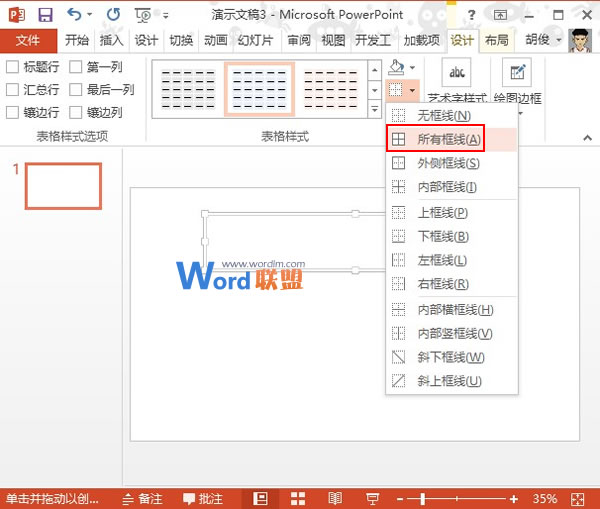Open the 动画 tab

pyautogui.click(x=216, y=40)
